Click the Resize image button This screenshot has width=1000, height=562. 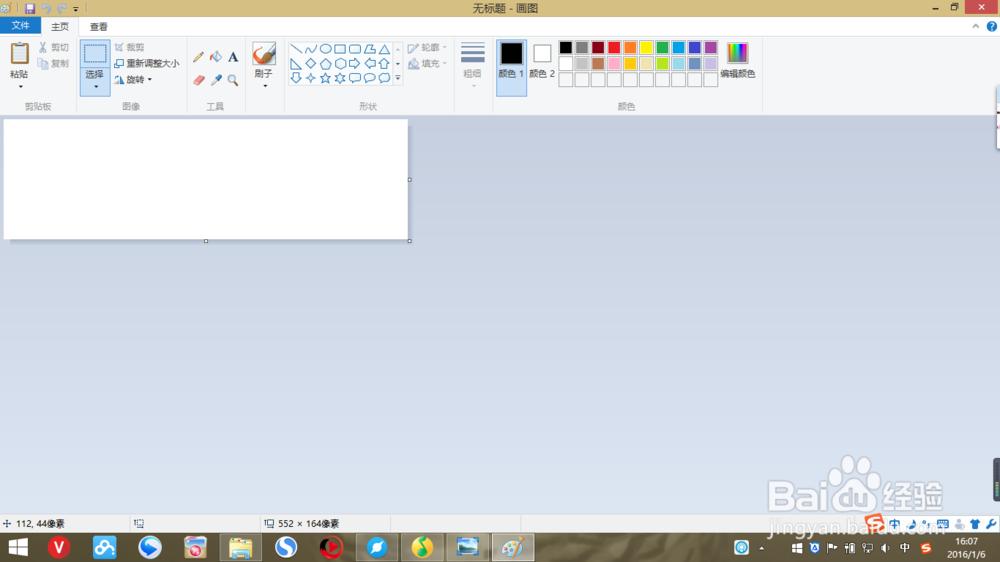[147, 63]
